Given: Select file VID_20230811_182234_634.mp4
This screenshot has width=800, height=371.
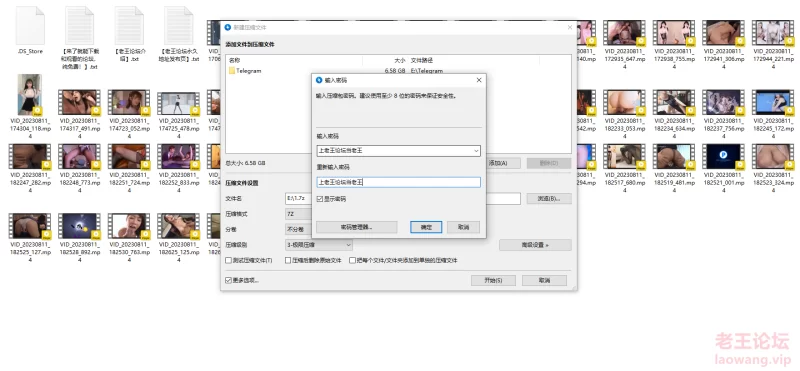Looking at the screenshot, I should point(674,102).
